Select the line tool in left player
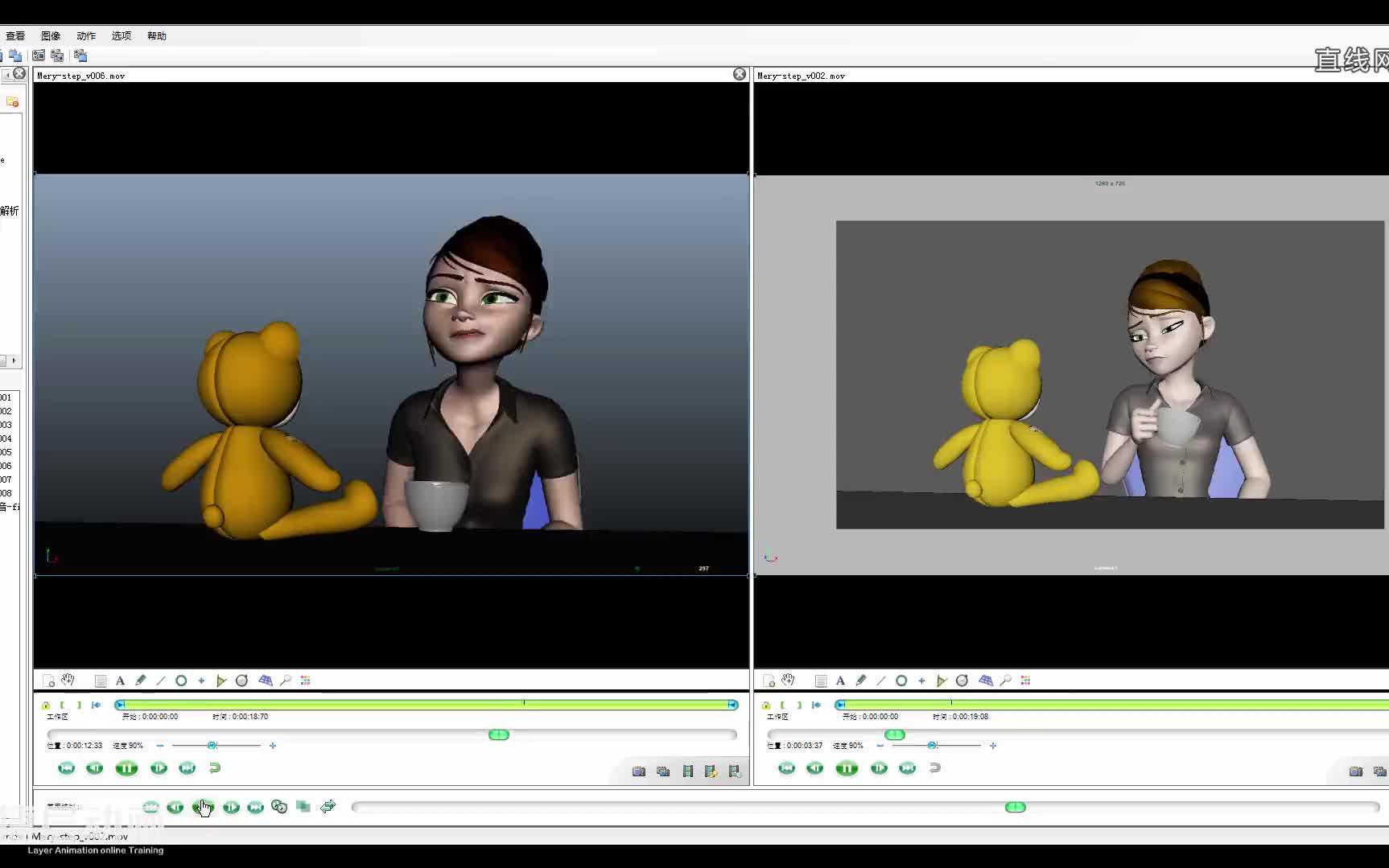This screenshot has width=1389, height=868. 161,681
